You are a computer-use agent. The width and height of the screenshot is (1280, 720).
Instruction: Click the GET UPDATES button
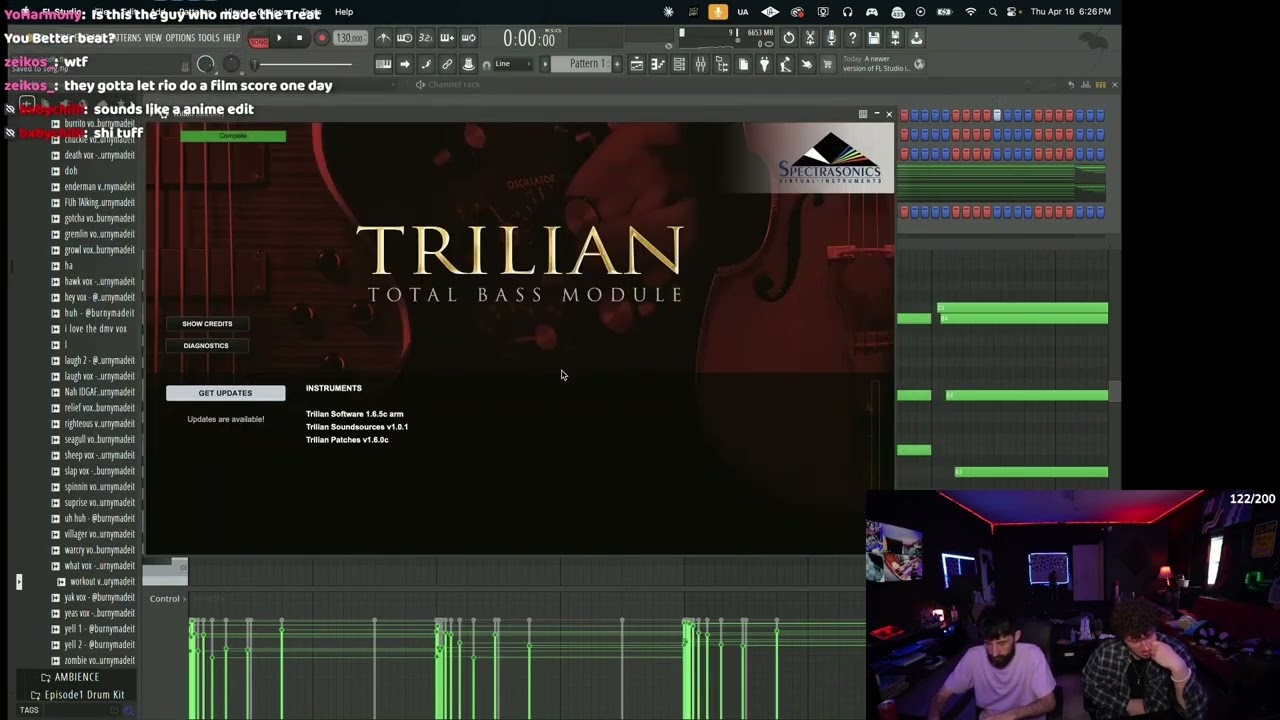[x=225, y=393]
